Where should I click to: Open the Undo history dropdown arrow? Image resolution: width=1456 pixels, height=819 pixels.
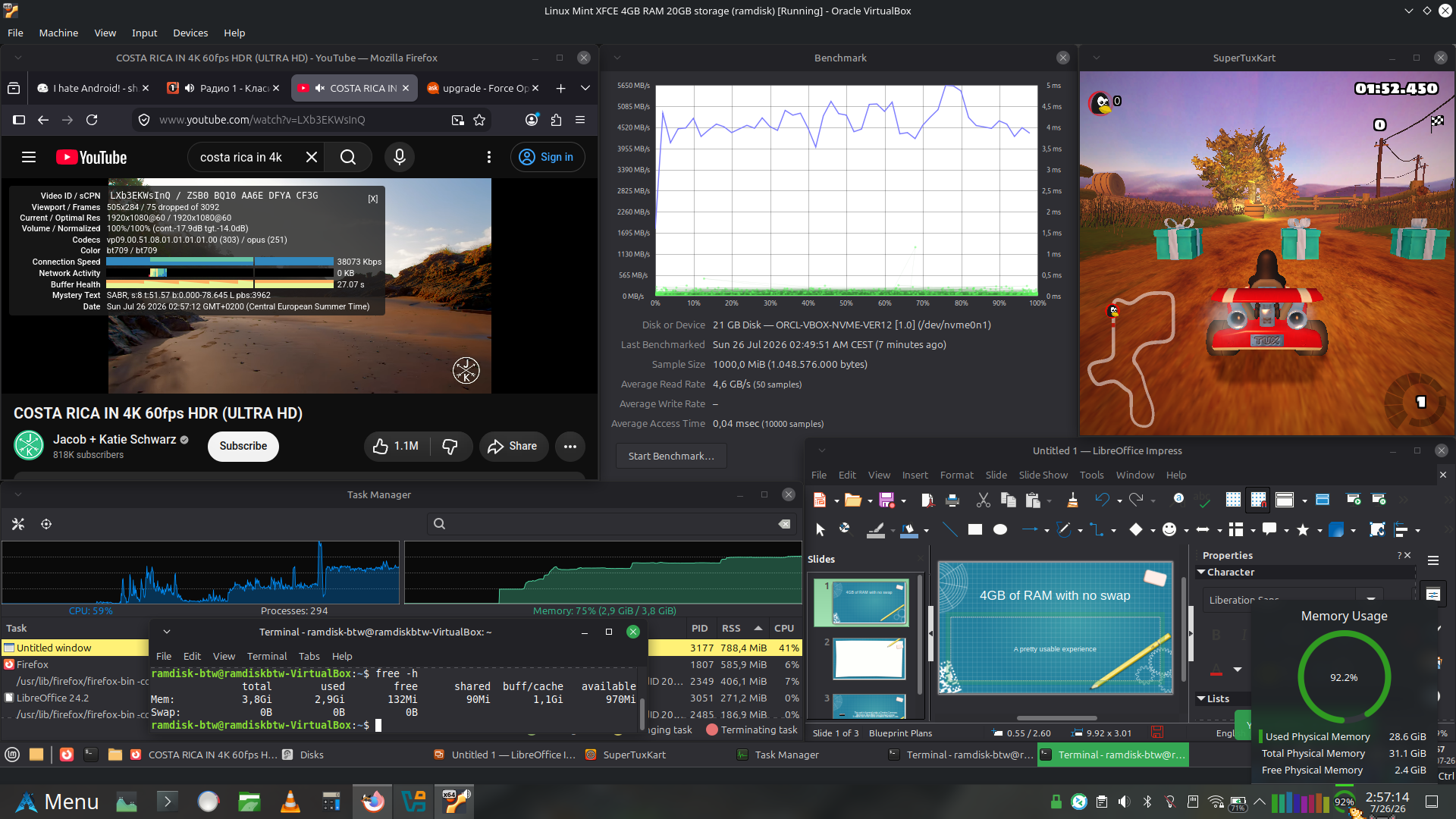tap(1119, 500)
